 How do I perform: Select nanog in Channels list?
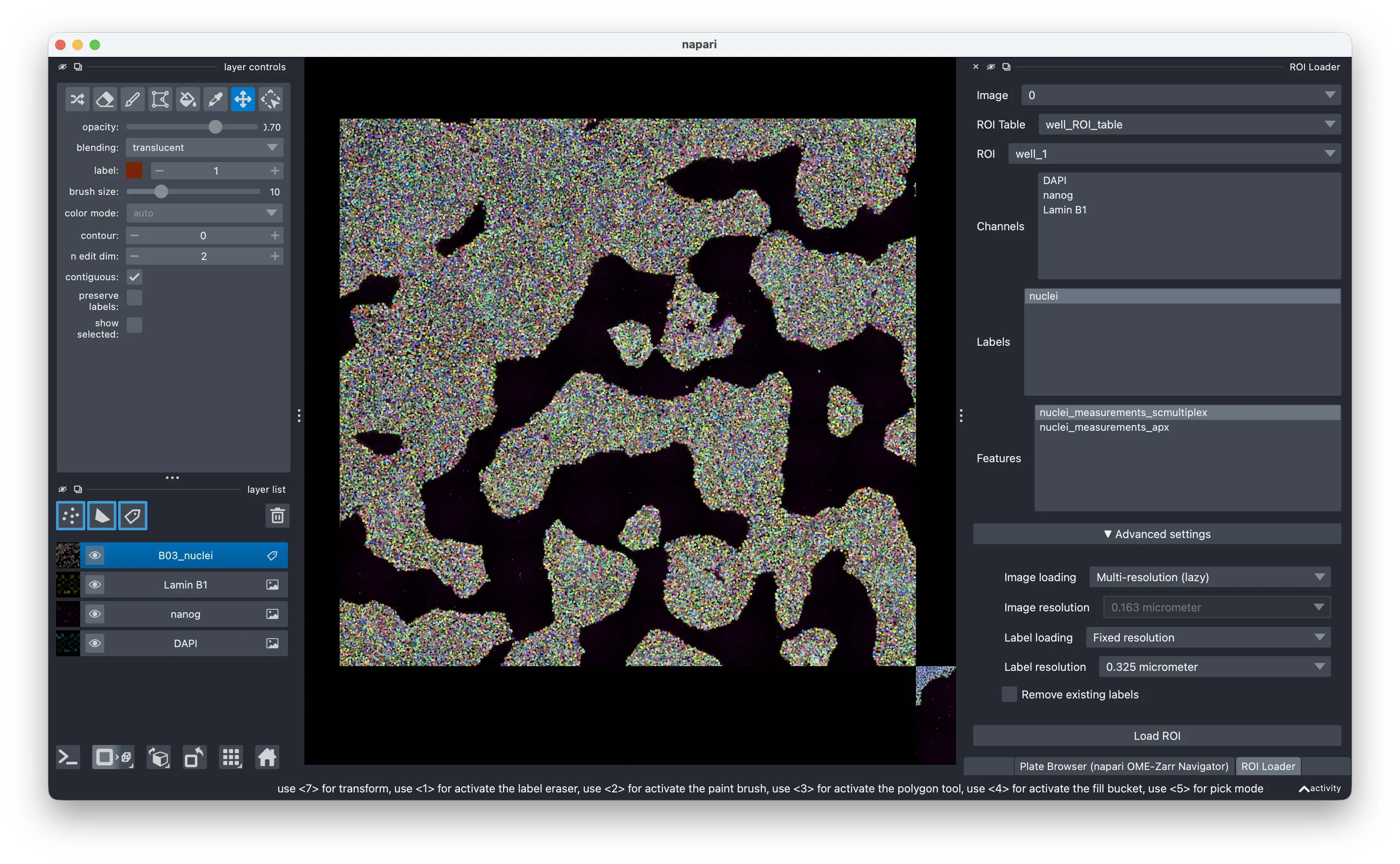coord(1189,195)
